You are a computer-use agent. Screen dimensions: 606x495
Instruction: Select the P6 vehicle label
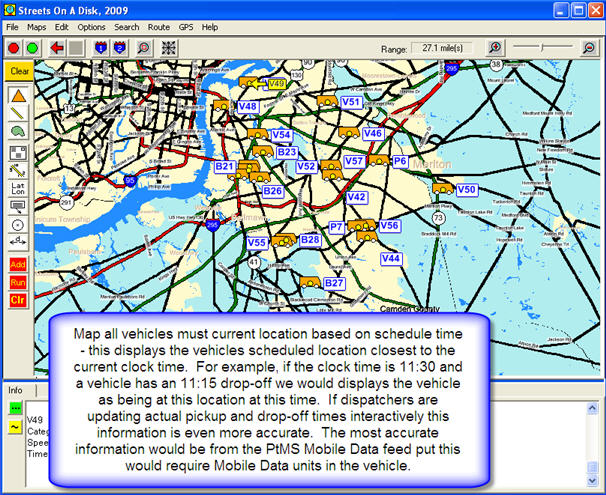[400, 161]
